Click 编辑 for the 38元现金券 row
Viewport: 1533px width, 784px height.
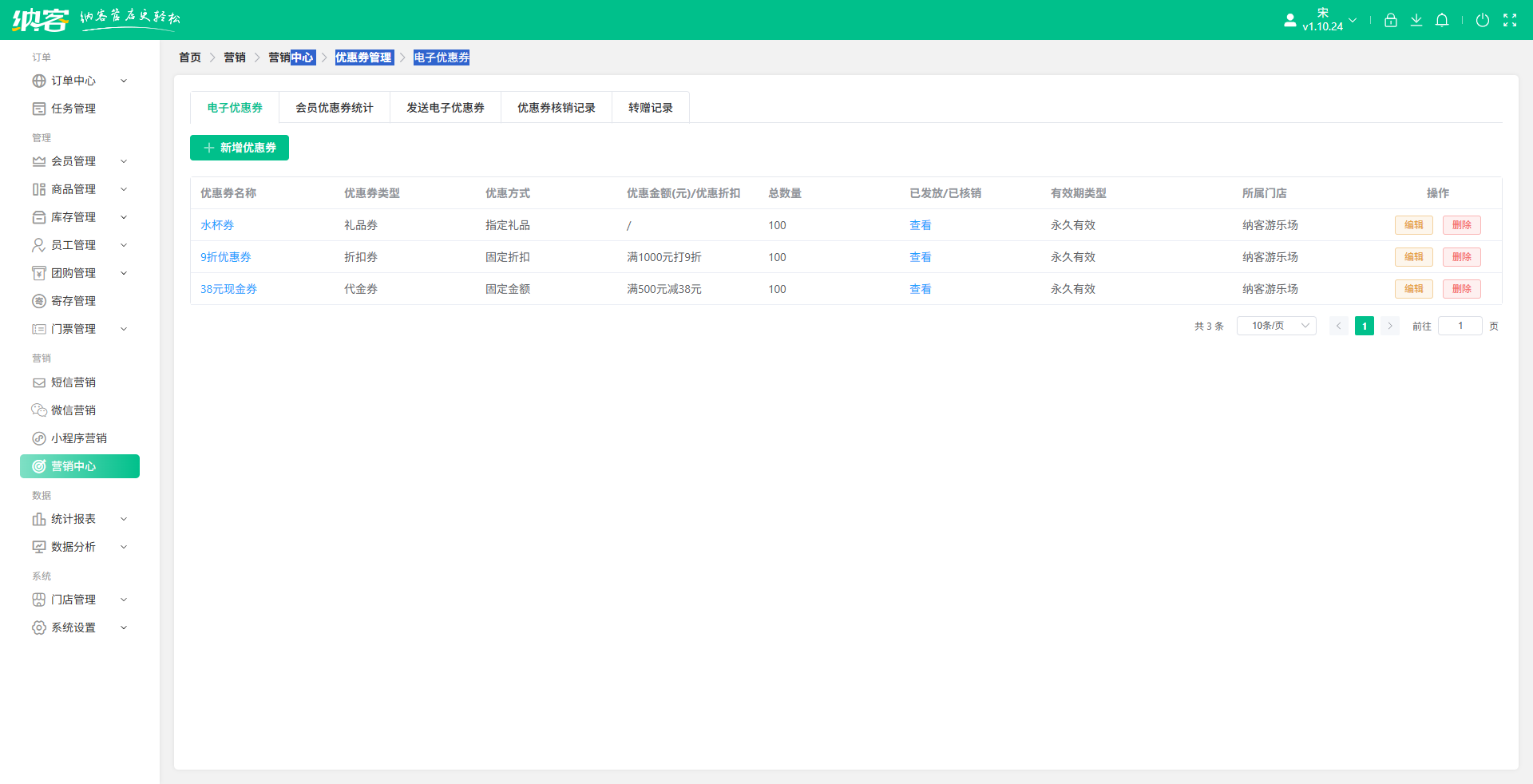pos(1413,289)
